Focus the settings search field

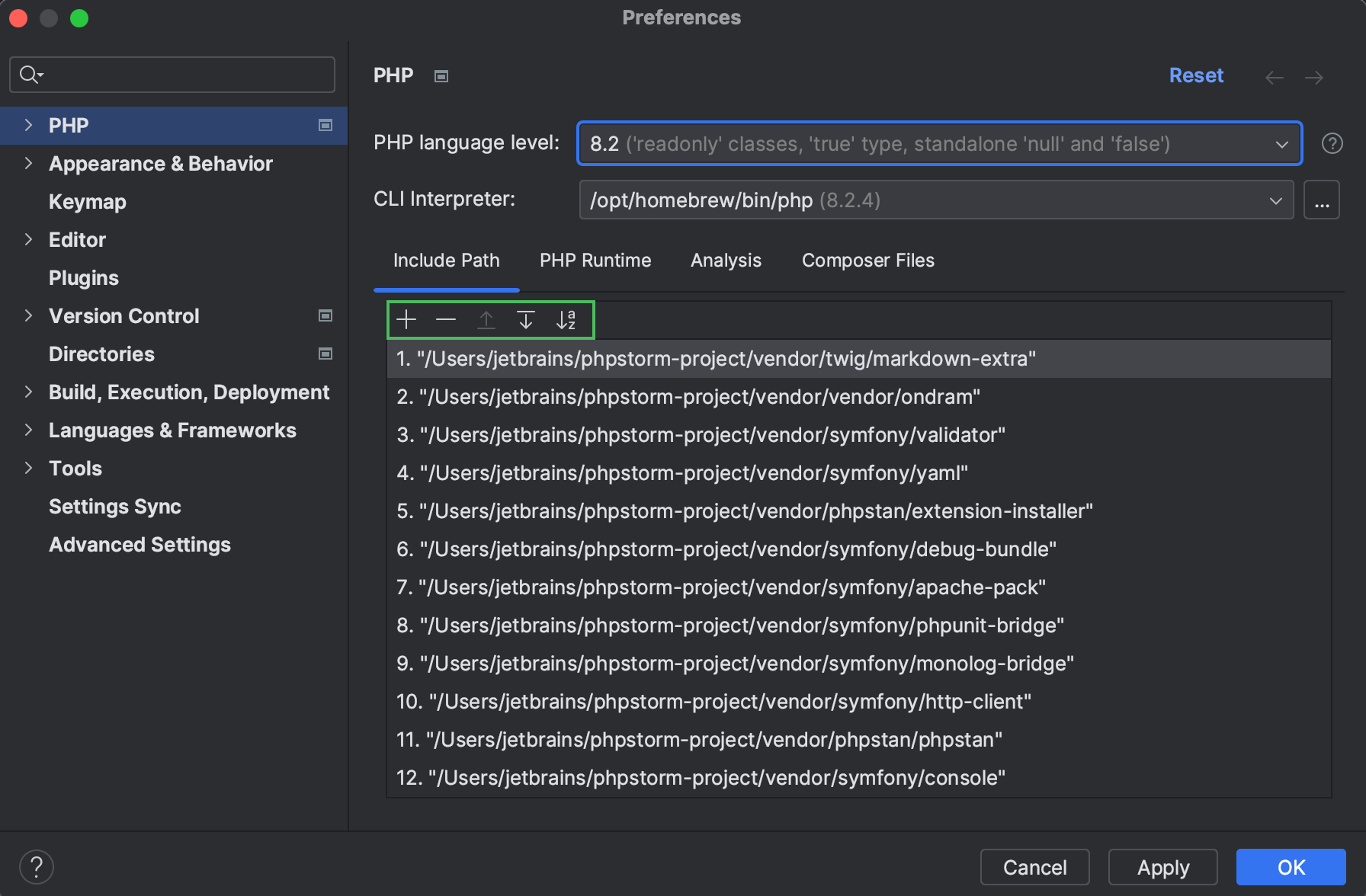[183, 75]
